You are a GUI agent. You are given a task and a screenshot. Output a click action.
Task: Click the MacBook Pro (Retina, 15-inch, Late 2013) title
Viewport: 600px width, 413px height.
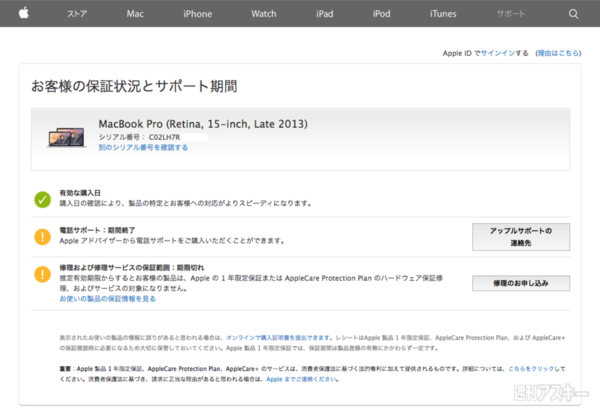[x=203, y=124]
